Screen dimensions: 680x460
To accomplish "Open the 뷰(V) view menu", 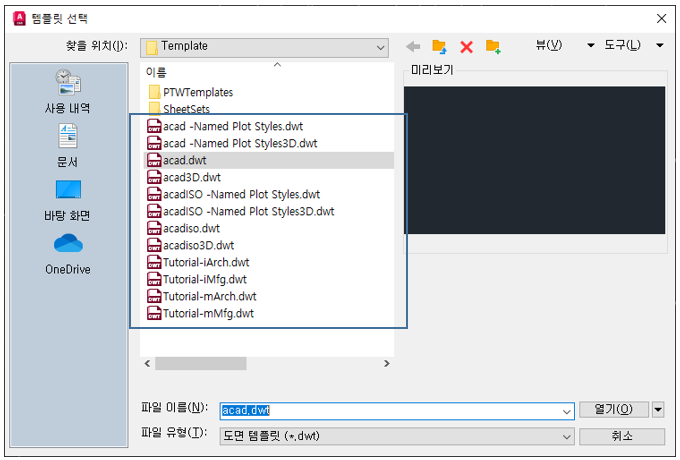I will pyautogui.click(x=549, y=45).
